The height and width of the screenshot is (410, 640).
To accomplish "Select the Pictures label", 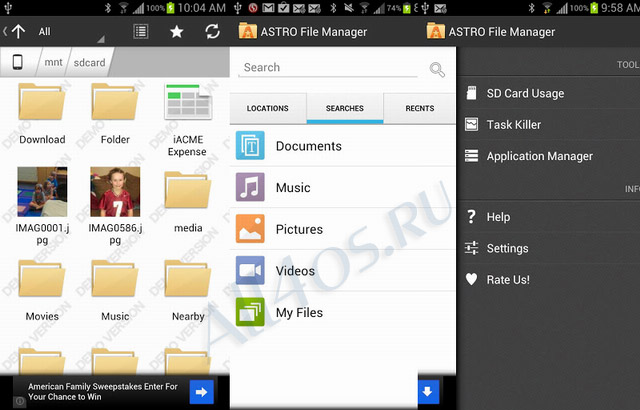I will point(299,229).
